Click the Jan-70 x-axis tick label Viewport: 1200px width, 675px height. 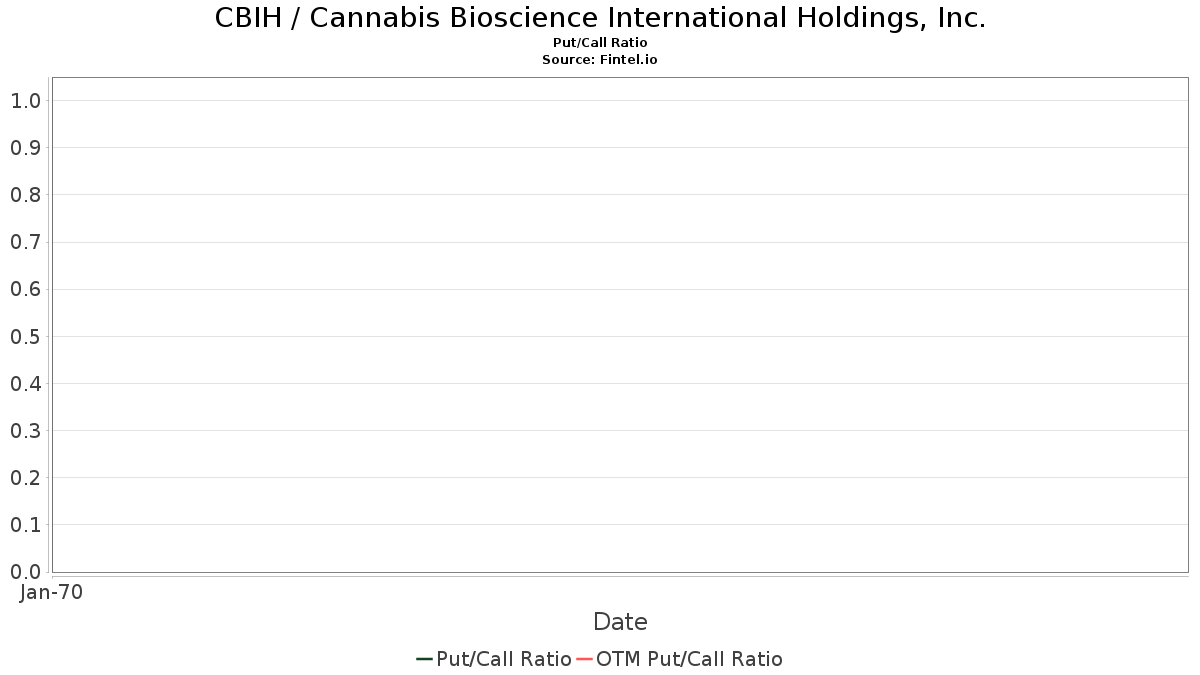[x=51, y=592]
